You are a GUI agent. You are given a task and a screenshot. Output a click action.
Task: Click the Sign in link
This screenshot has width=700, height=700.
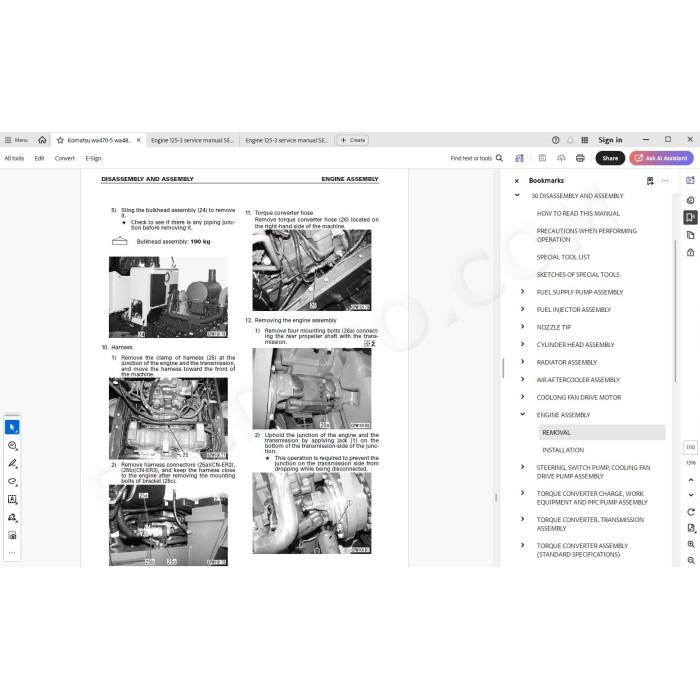[x=610, y=140]
